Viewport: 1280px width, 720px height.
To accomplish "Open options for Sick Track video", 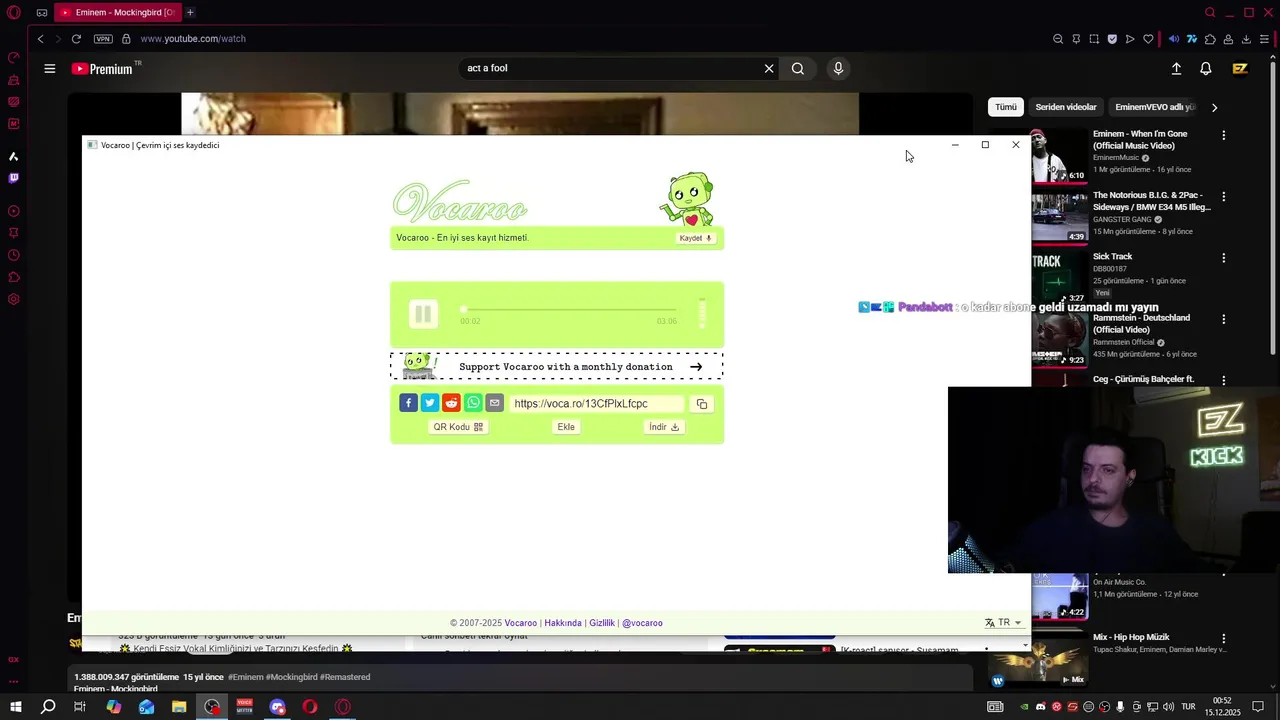I will click(x=1223, y=258).
